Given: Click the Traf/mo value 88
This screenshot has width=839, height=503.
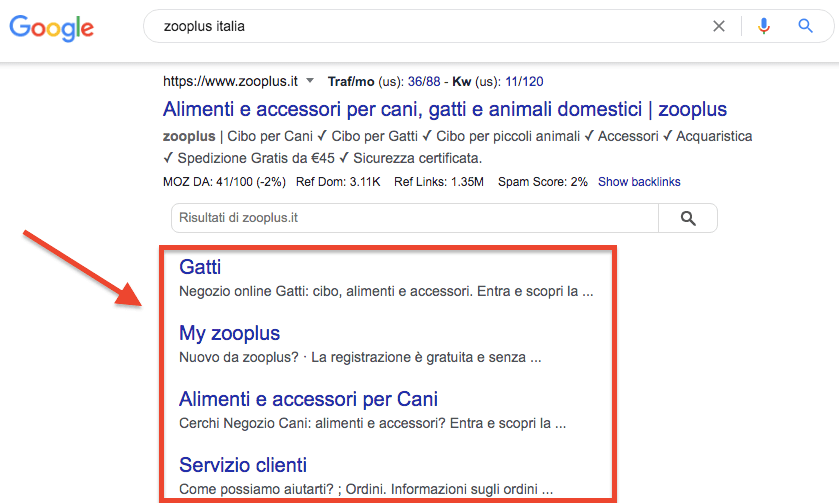Looking at the screenshot, I should (x=435, y=81).
